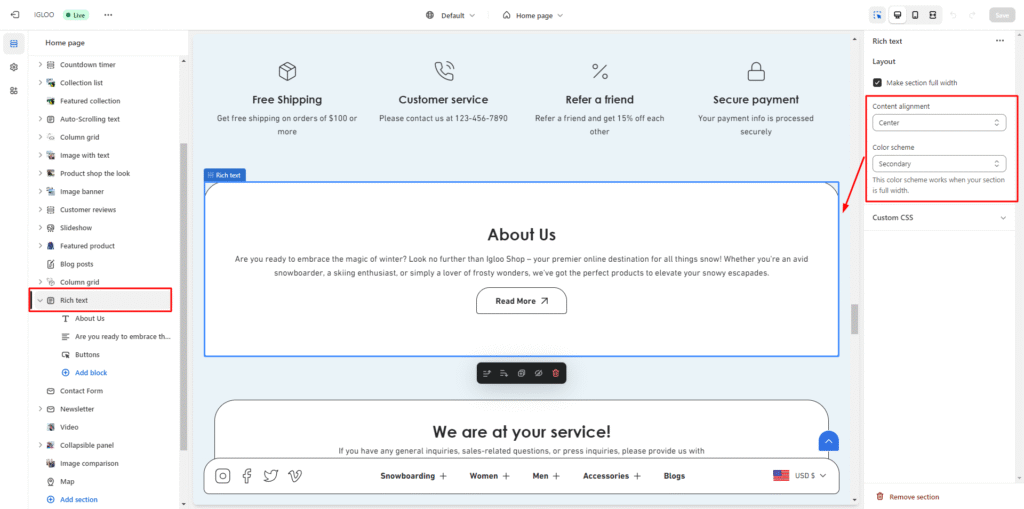Duplicate section from floating toolbar
The width and height of the screenshot is (1024, 509).
[x=521, y=373]
